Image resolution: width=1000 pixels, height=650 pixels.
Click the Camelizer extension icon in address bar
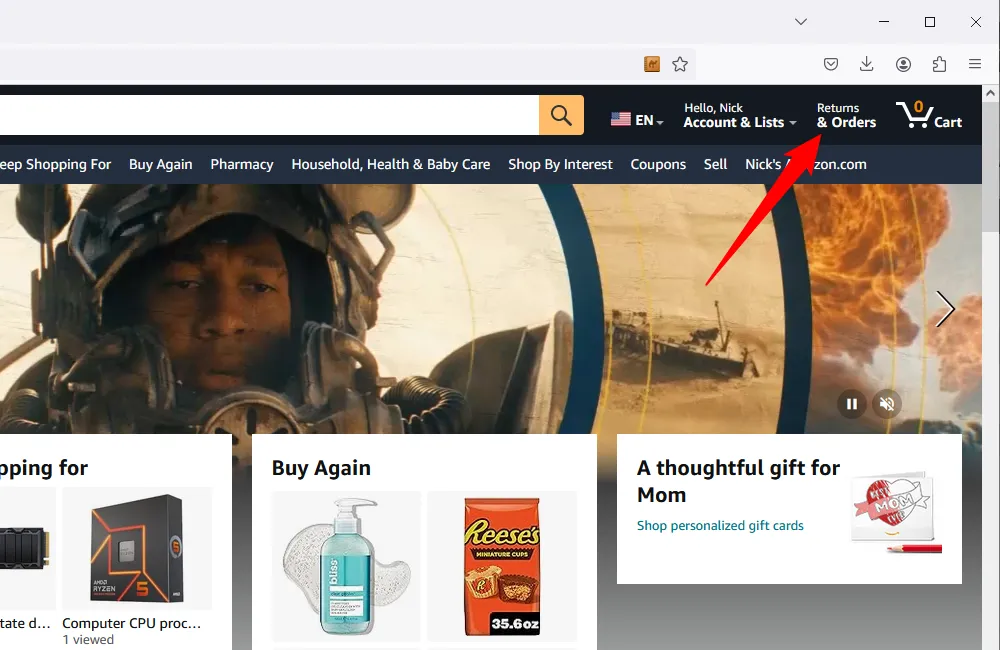click(652, 64)
